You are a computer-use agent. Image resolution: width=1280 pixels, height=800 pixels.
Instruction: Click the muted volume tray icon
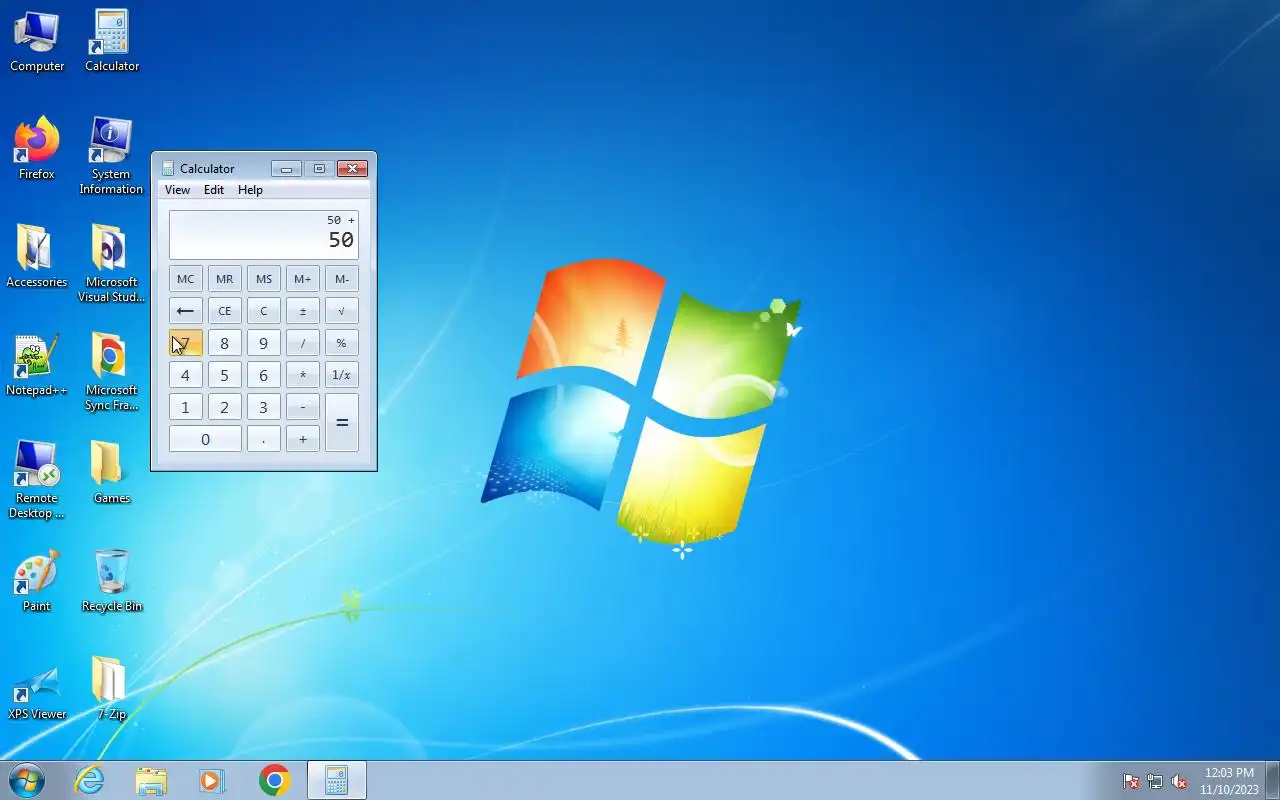tap(1179, 781)
